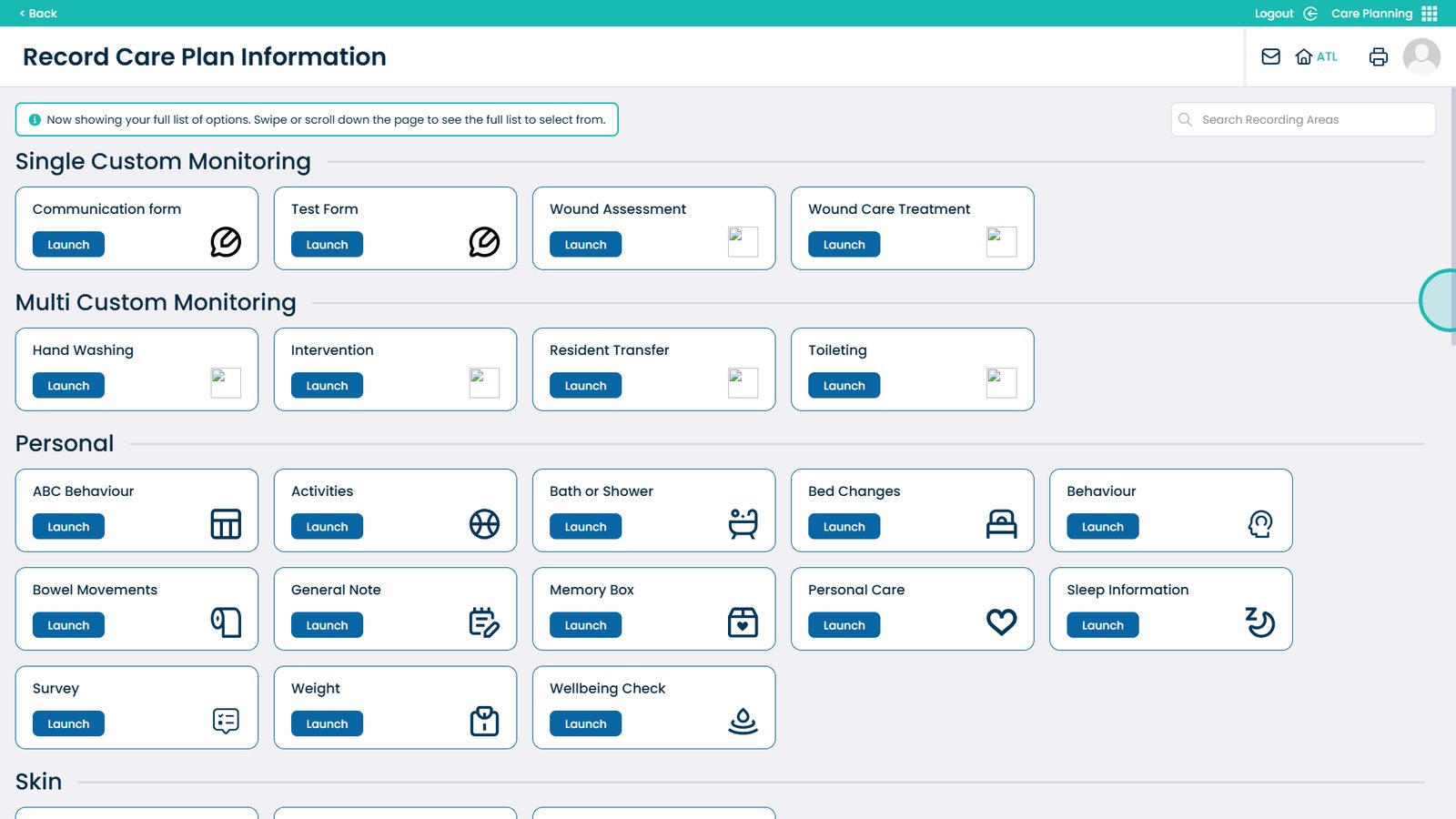The height and width of the screenshot is (819, 1456).
Task: Click the Bath or Shower bathtub icon
Action: coord(743,524)
